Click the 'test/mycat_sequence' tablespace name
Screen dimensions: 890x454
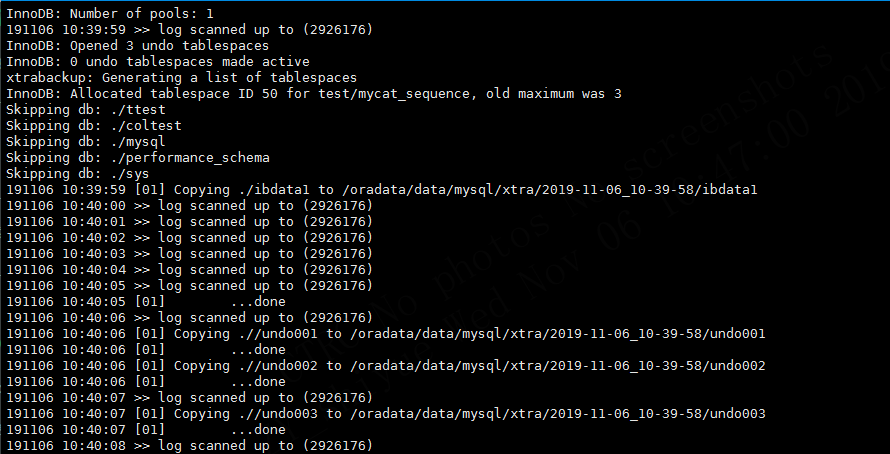pyautogui.click(x=394, y=93)
